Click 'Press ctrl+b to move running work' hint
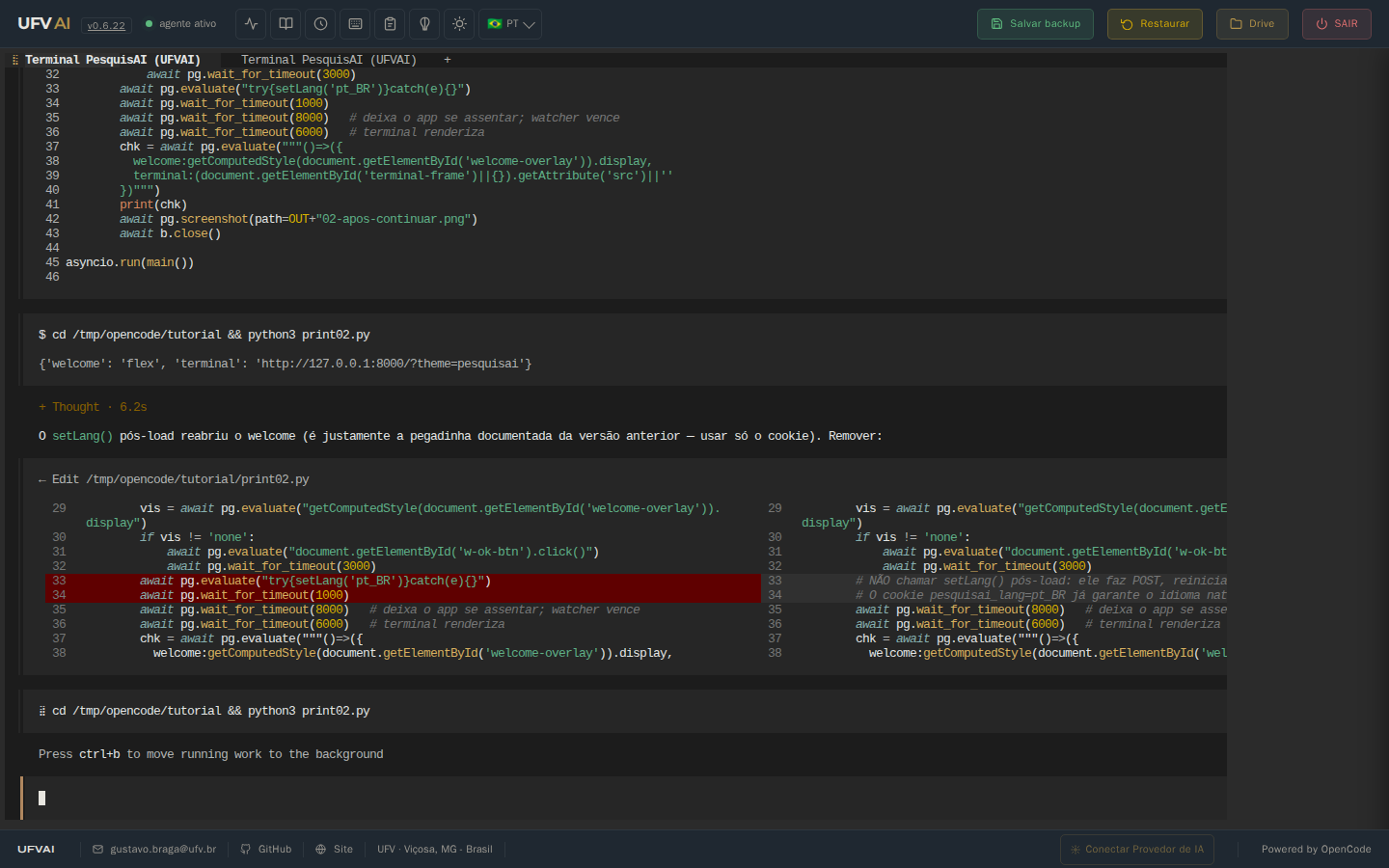The image size is (1389, 868). click(x=211, y=754)
